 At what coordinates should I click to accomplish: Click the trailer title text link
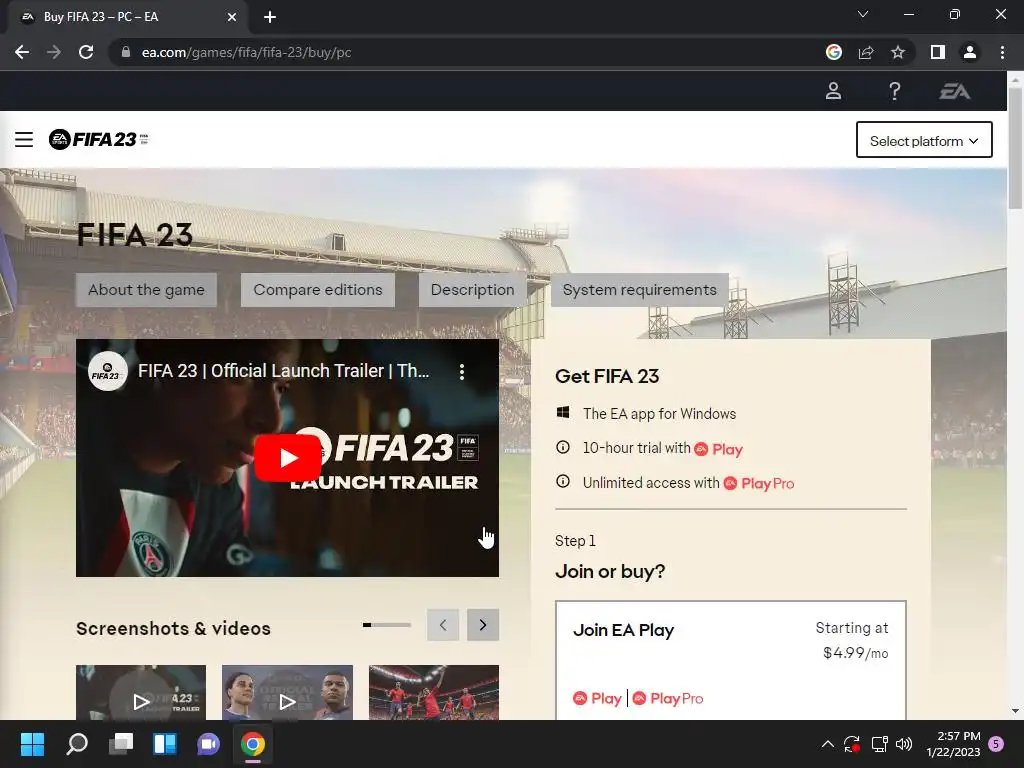pyautogui.click(x=283, y=371)
